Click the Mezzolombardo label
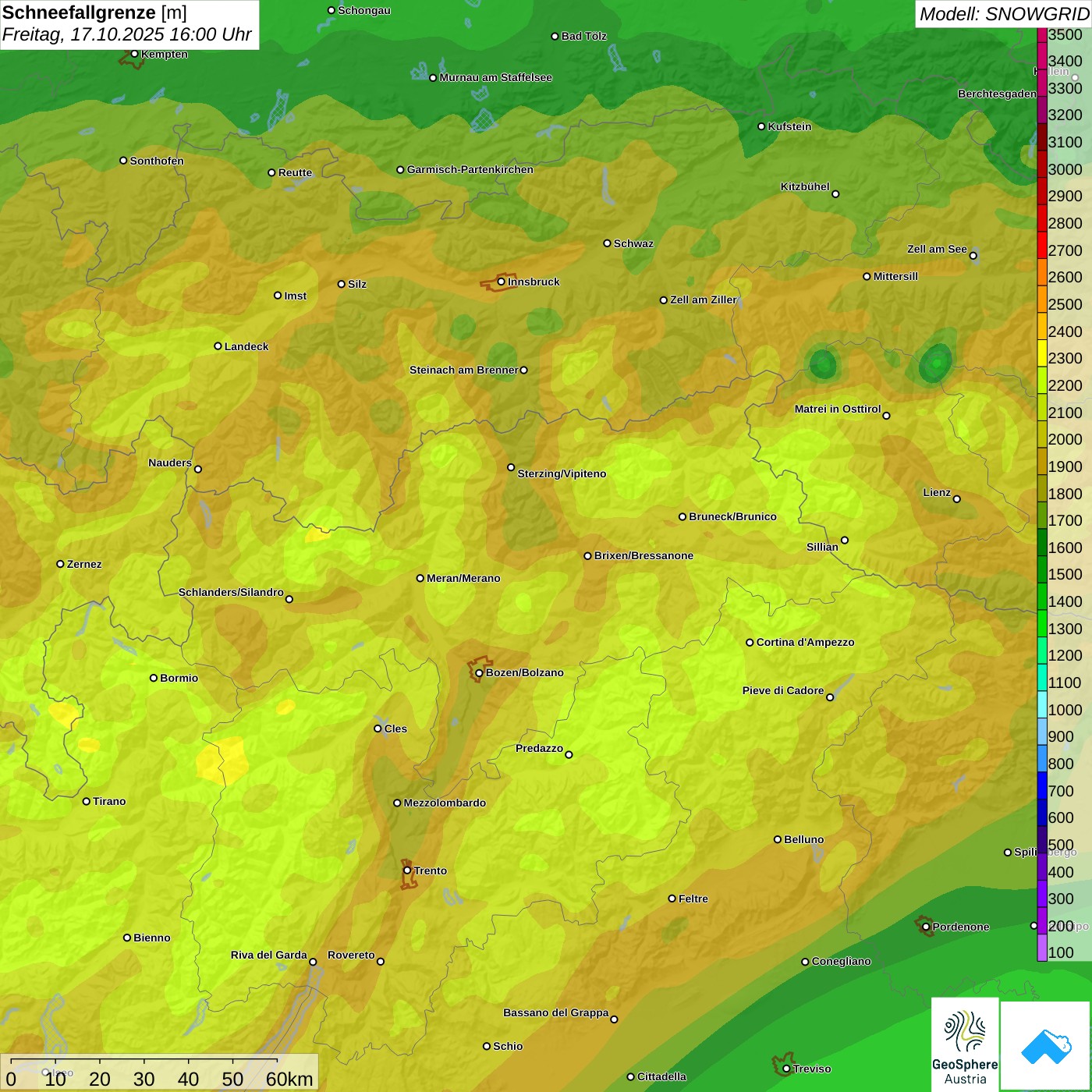The height and width of the screenshot is (1092, 1092). point(445,803)
